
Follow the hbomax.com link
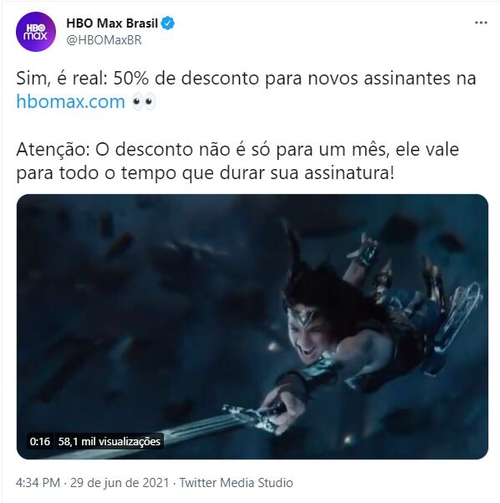pyautogui.click(x=71, y=101)
